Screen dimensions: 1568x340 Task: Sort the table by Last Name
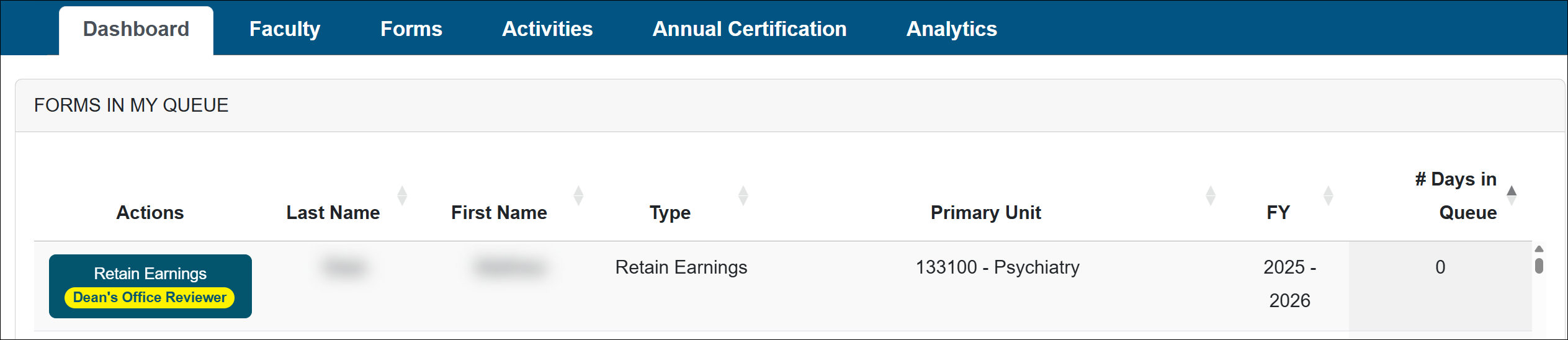[402, 195]
